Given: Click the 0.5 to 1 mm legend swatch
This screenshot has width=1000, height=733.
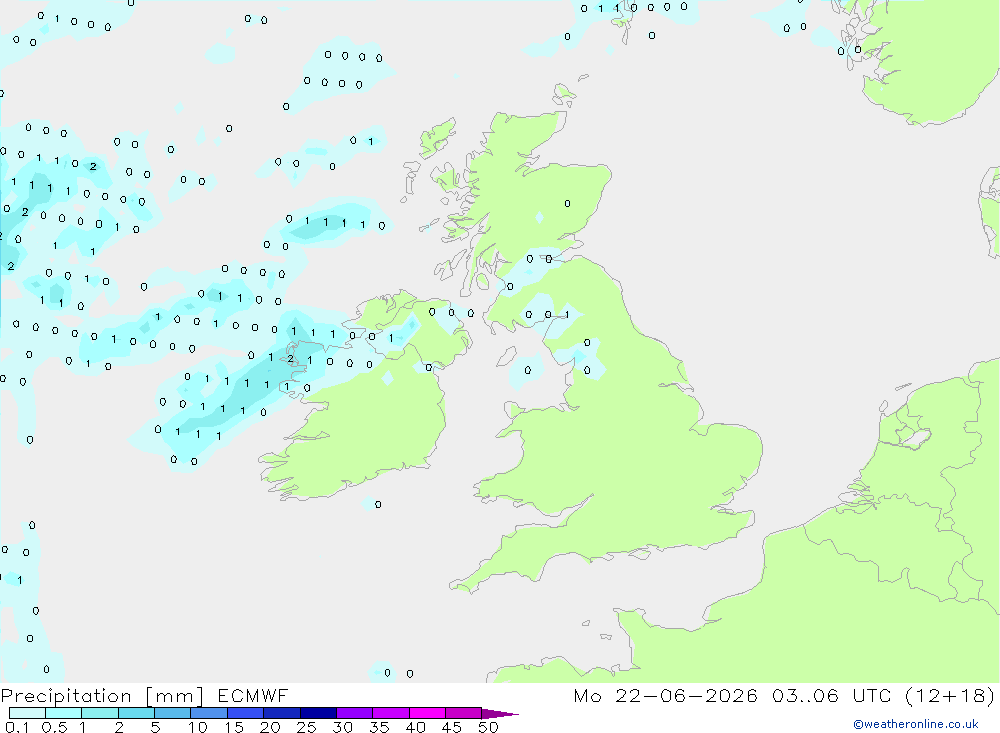Looking at the screenshot, I should [x=64, y=713].
